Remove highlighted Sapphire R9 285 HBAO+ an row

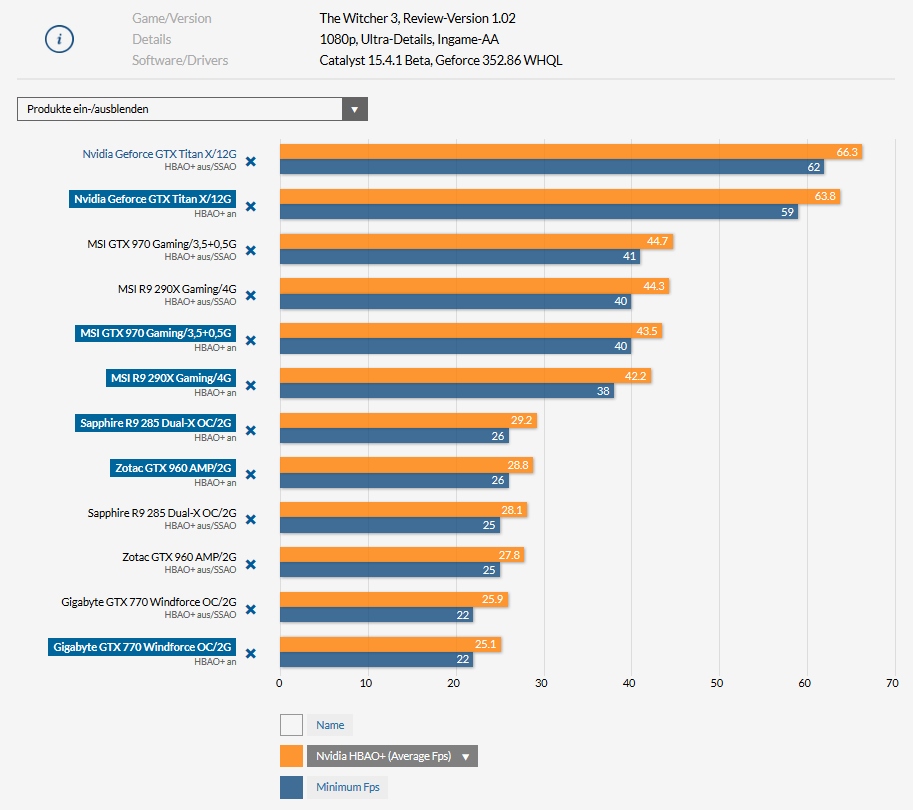pyautogui.click(x=251, y=430)
